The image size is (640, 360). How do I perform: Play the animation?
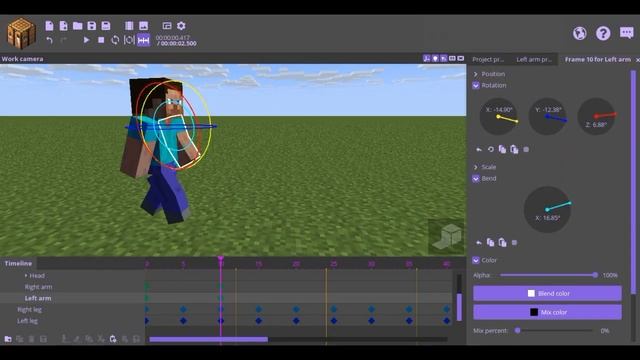tap(86, 40)
